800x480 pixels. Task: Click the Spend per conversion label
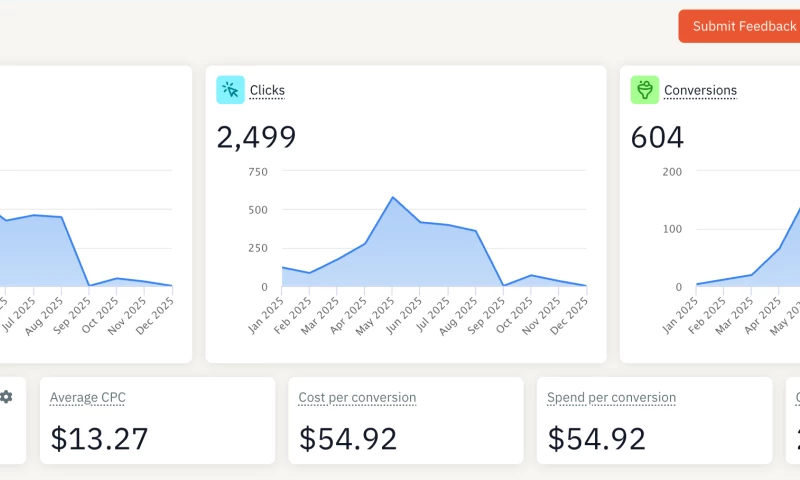coord(611,397)
